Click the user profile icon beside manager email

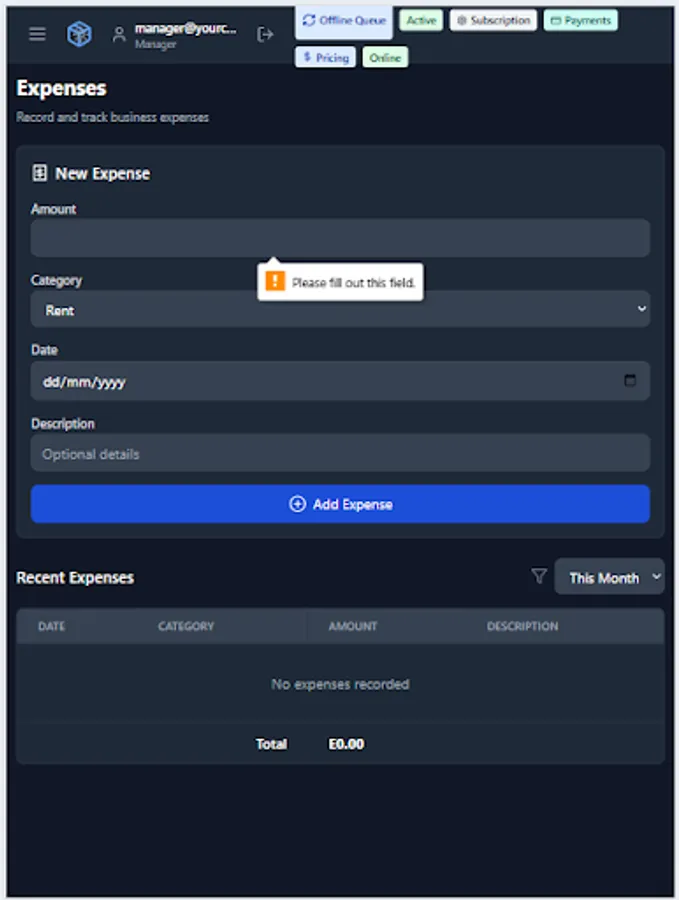pyautogui.click(x=118, y=33)
